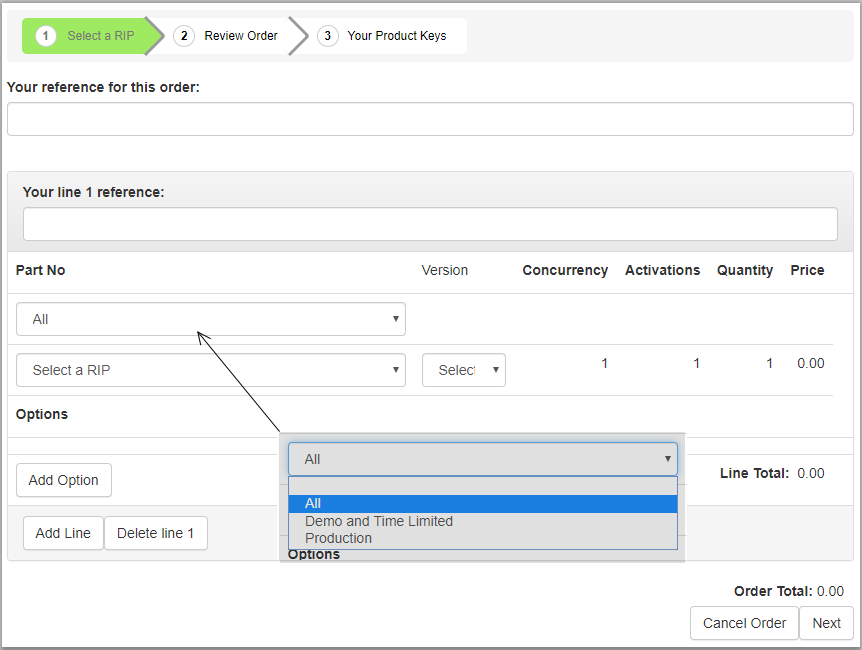Open the All part filter dropdown
The image size is (862, 650).
click(x=211, y=319)
